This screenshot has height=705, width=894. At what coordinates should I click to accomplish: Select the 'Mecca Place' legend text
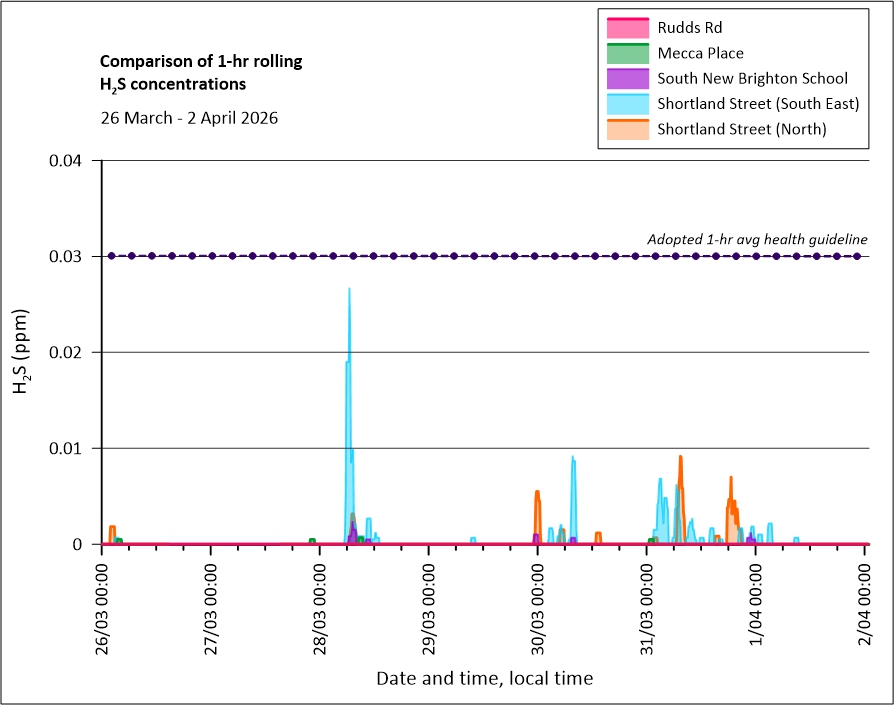coord(700,52)
